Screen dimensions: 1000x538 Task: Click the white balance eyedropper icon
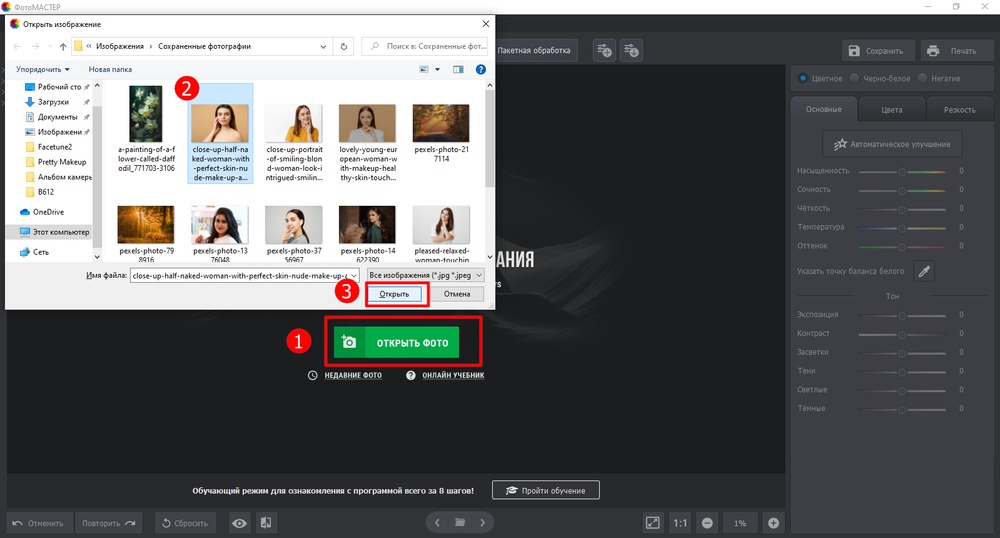pyautogui.click(x=924, y=272)
